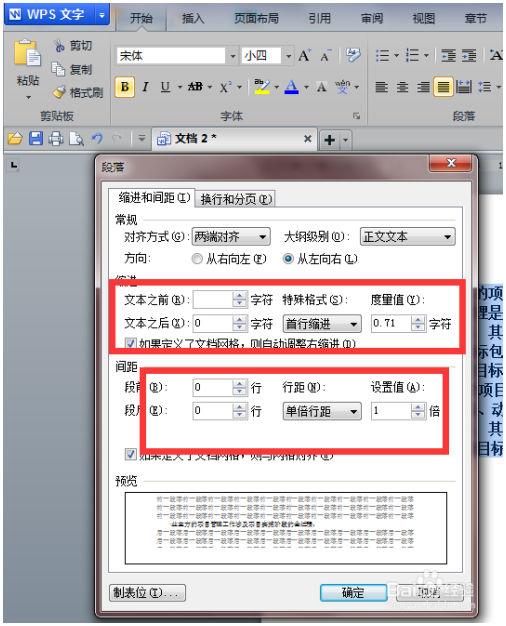506x626 pixels.
Task: Apply Italic formatting to text
Action: point(145,87)
